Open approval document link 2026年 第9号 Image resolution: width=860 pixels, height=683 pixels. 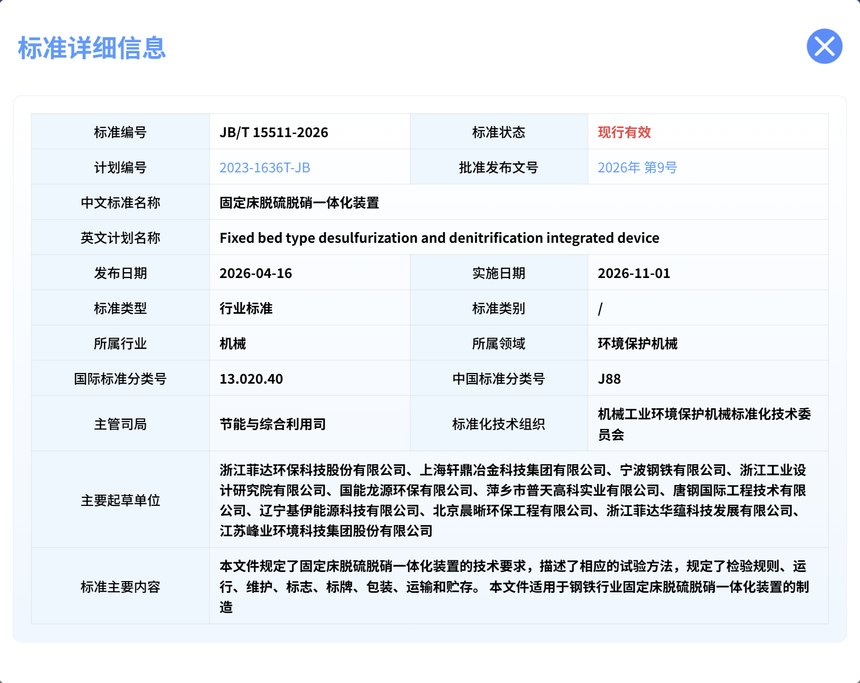pos(637,168)
